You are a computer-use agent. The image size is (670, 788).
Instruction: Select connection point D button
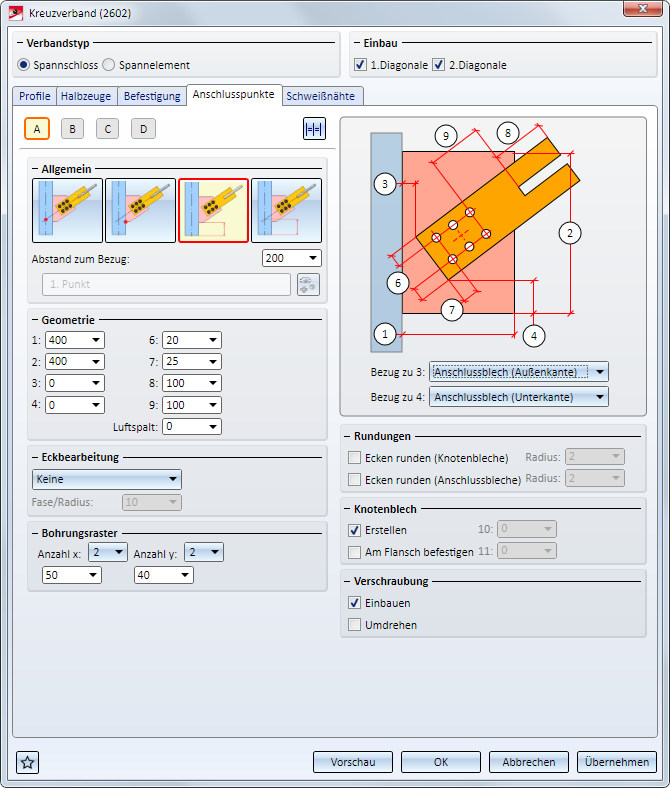(143, 128)
